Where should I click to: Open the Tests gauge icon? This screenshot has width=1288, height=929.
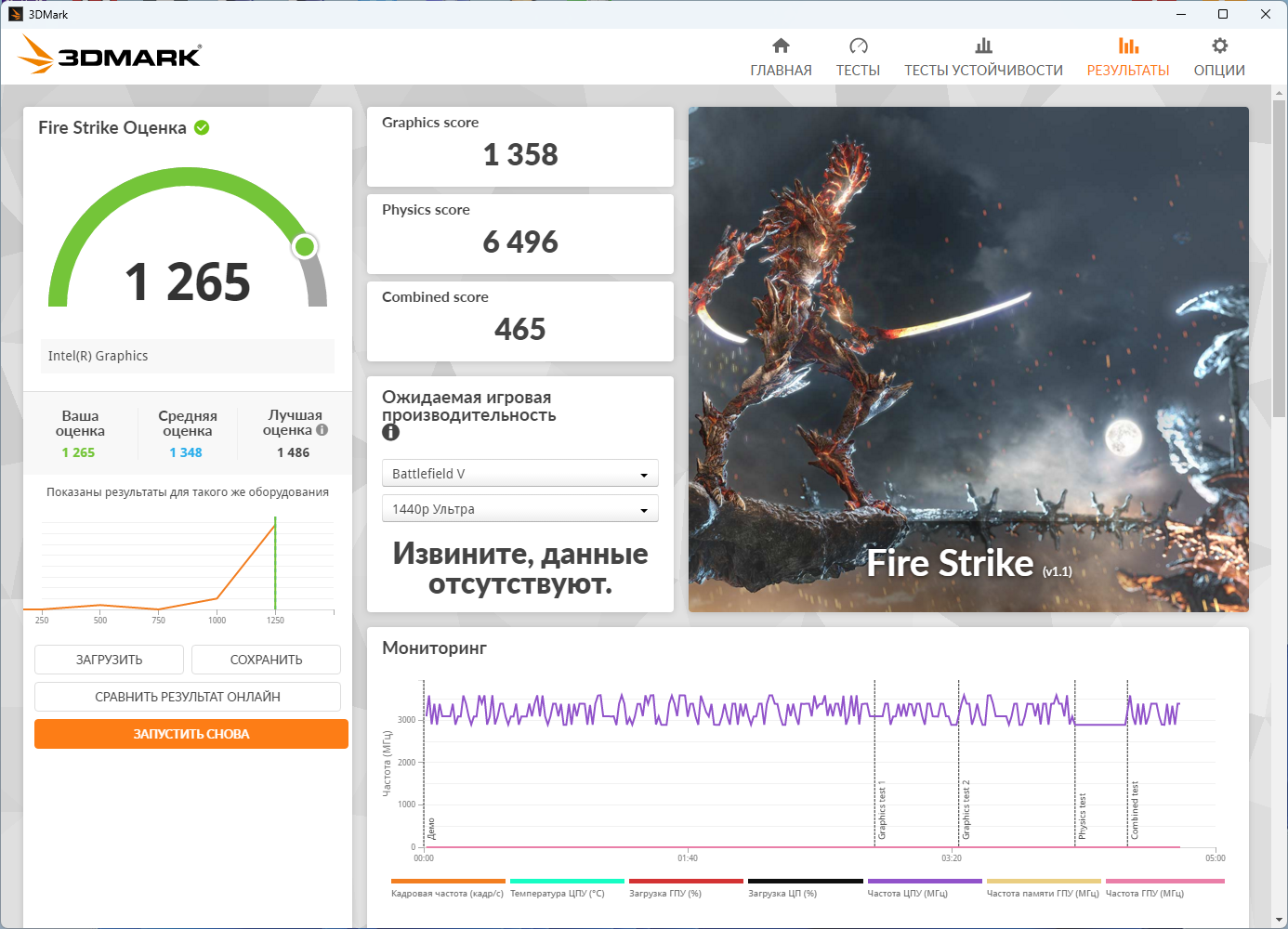point(858,46)
